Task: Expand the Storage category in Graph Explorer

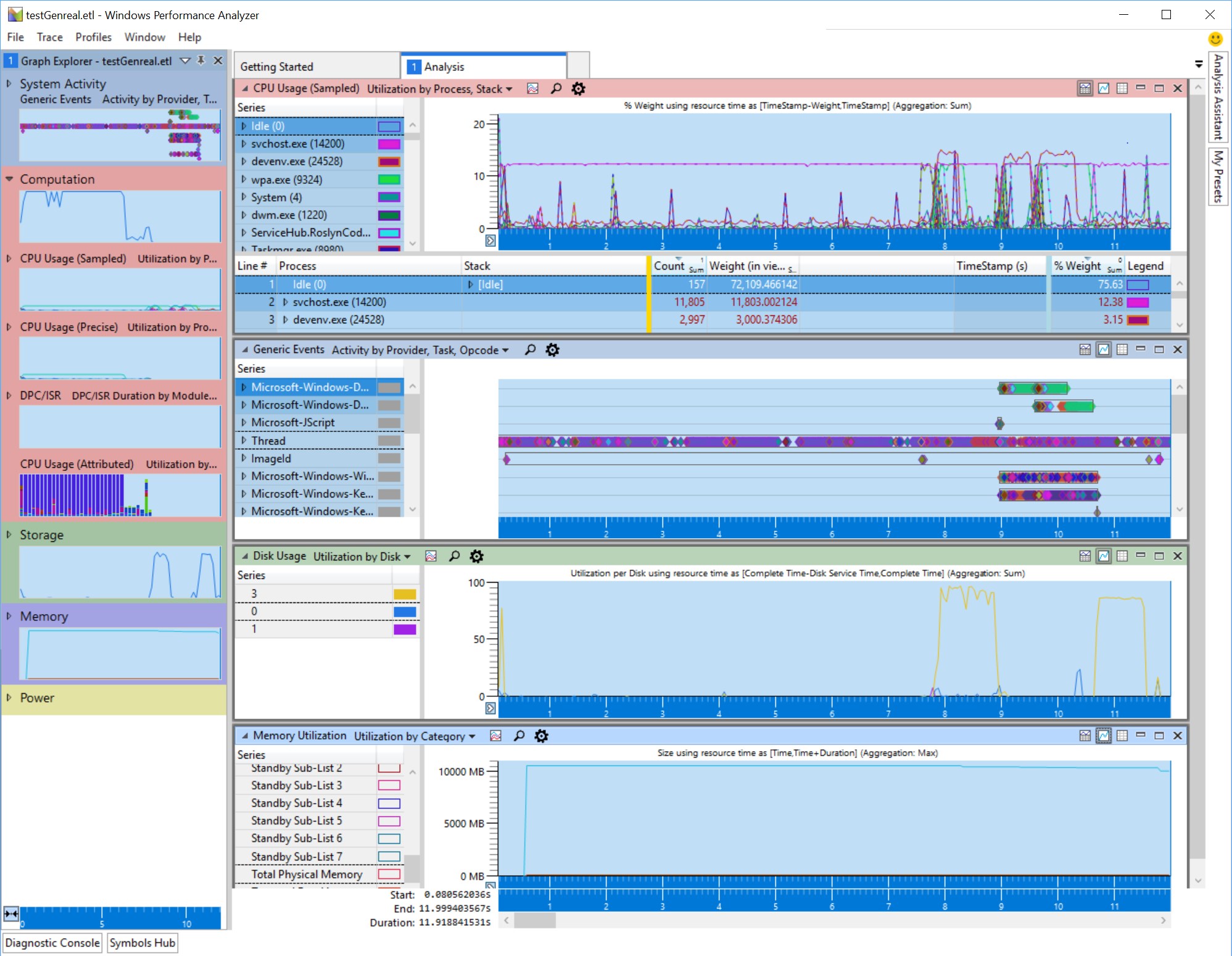Action: [9, 535]
